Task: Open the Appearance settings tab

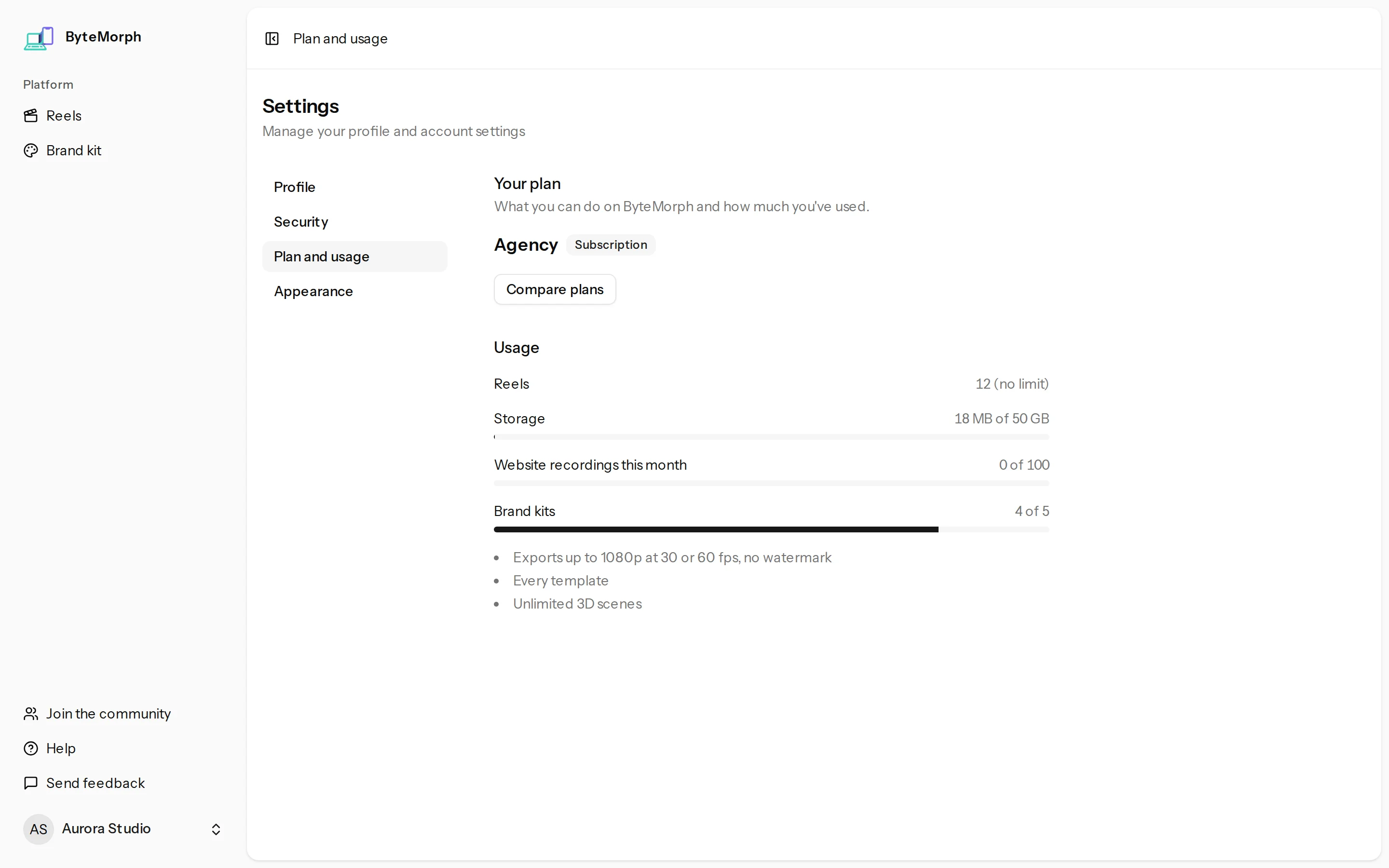Action: [x=354, y=291]
